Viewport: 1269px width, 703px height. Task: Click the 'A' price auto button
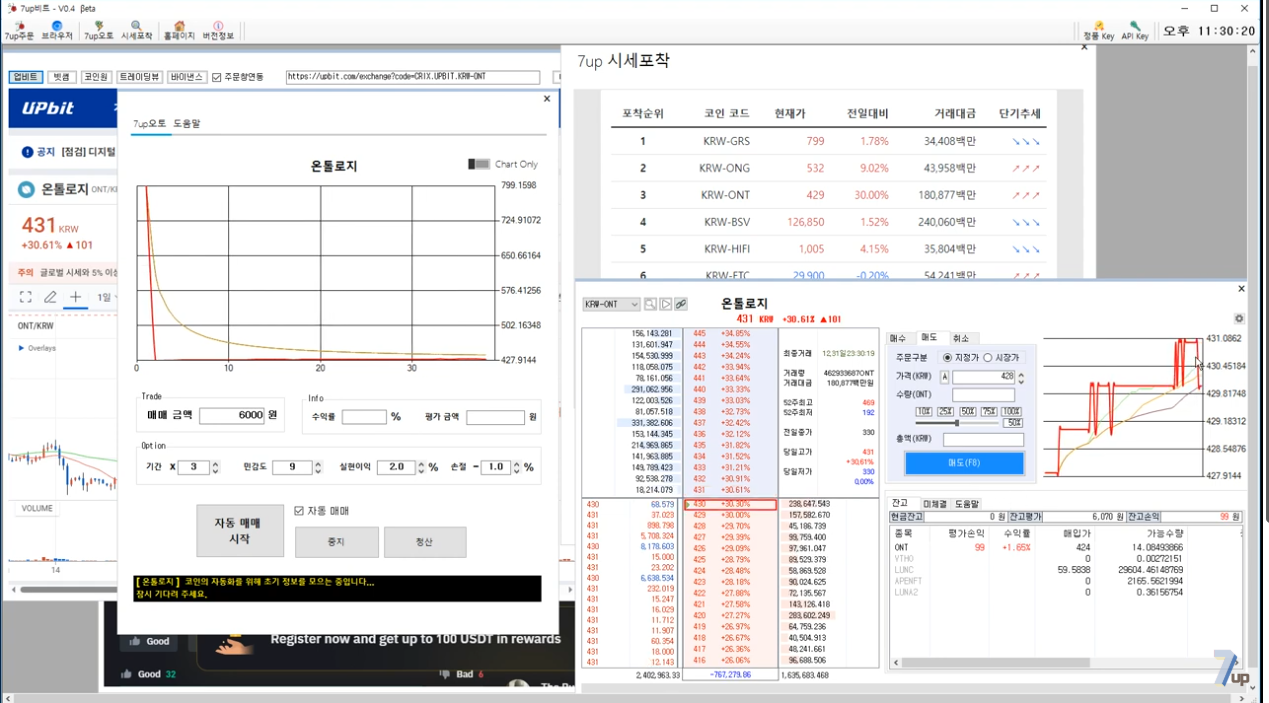(945, 377)
